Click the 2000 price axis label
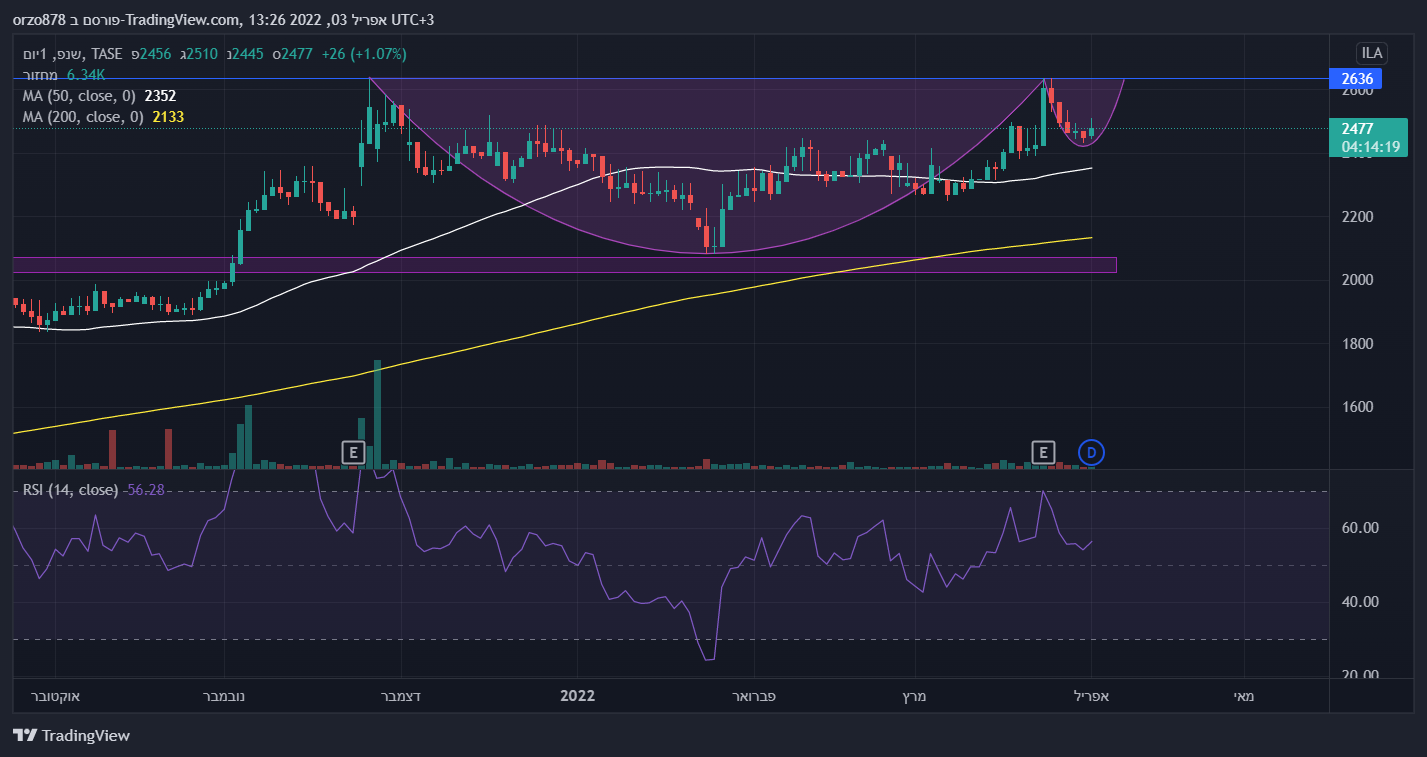Viewport: 1427px width, 757px height. click(1356, 279)
